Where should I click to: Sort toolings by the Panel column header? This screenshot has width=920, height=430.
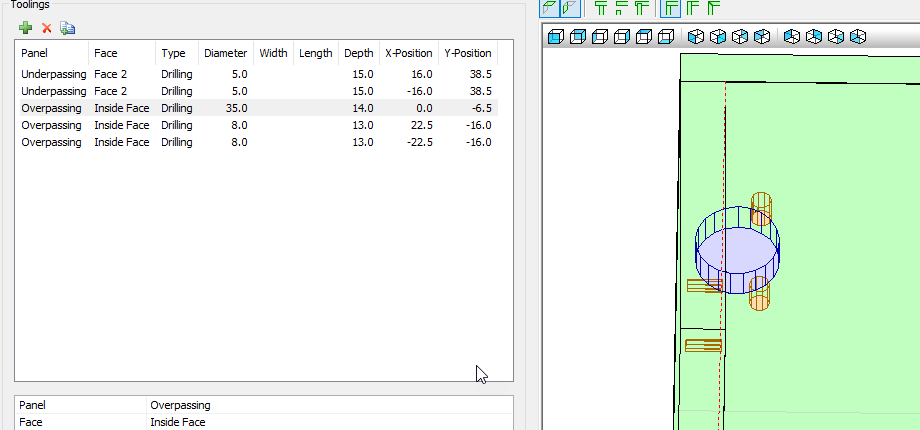(52, 53)
